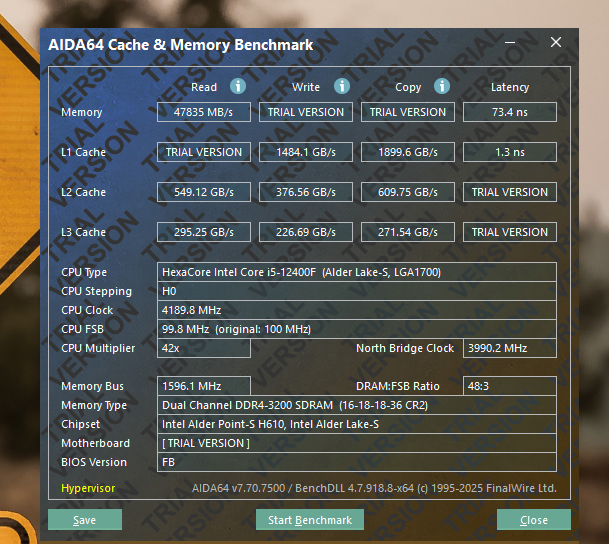The height and width of the screenshot is (544, 609).
Task: Click the L2 Cache copy 609.75 GB/s
Action: click(408, 192)
